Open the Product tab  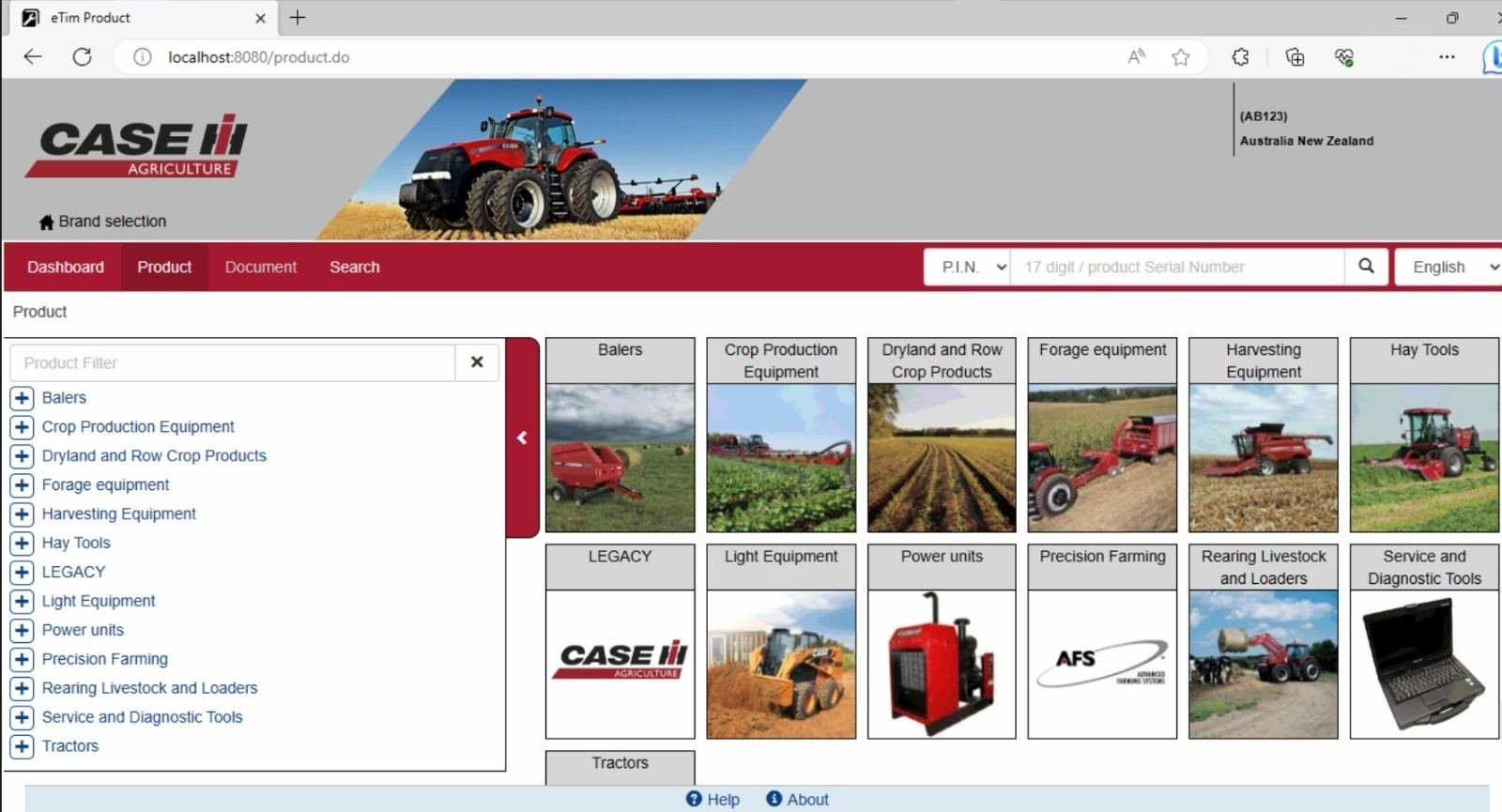click(164, 267)
